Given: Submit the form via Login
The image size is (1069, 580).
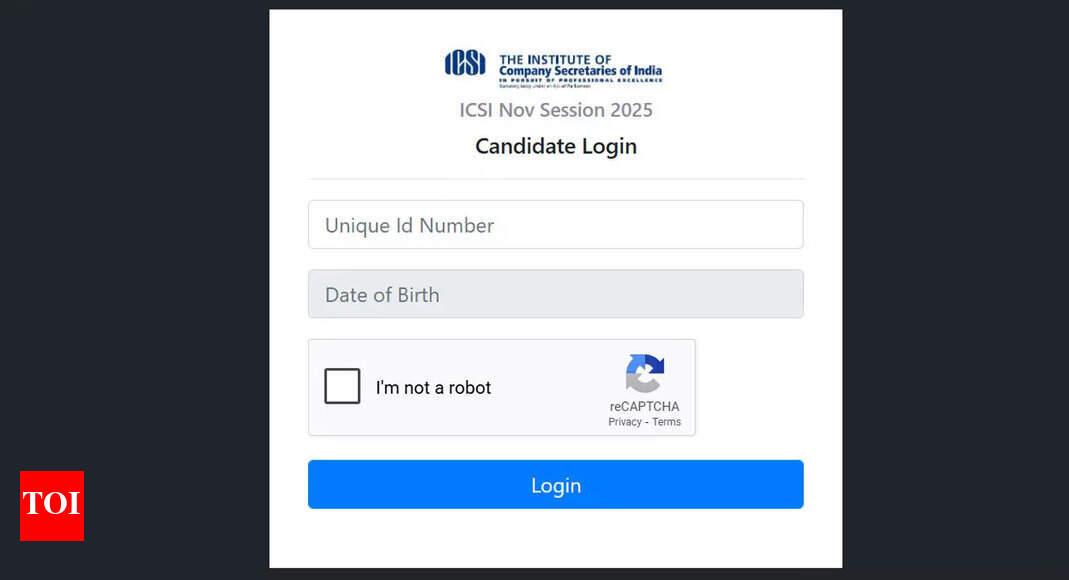Looking at the screenshot, I should tap(556, 484).
